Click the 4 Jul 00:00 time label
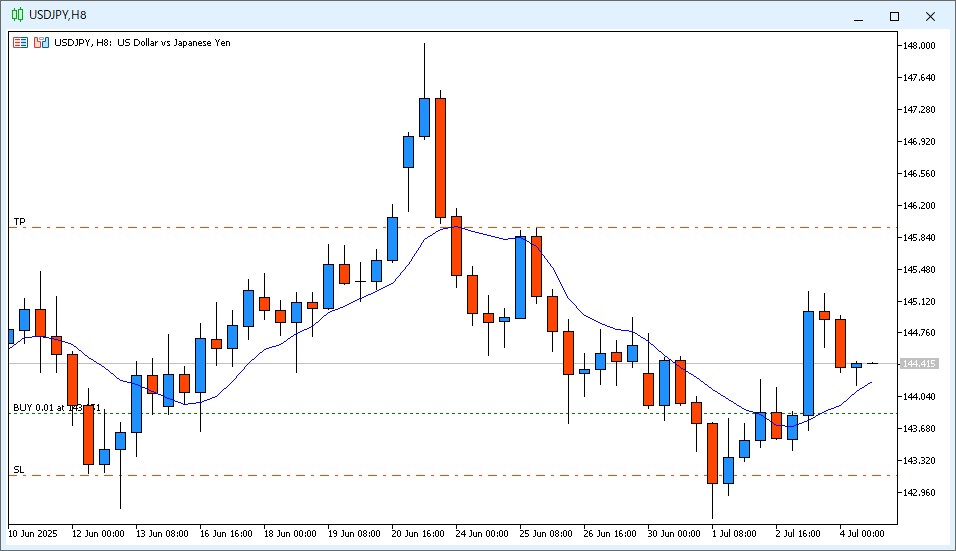The image size is (956, 551). click(x=861, y=534)
